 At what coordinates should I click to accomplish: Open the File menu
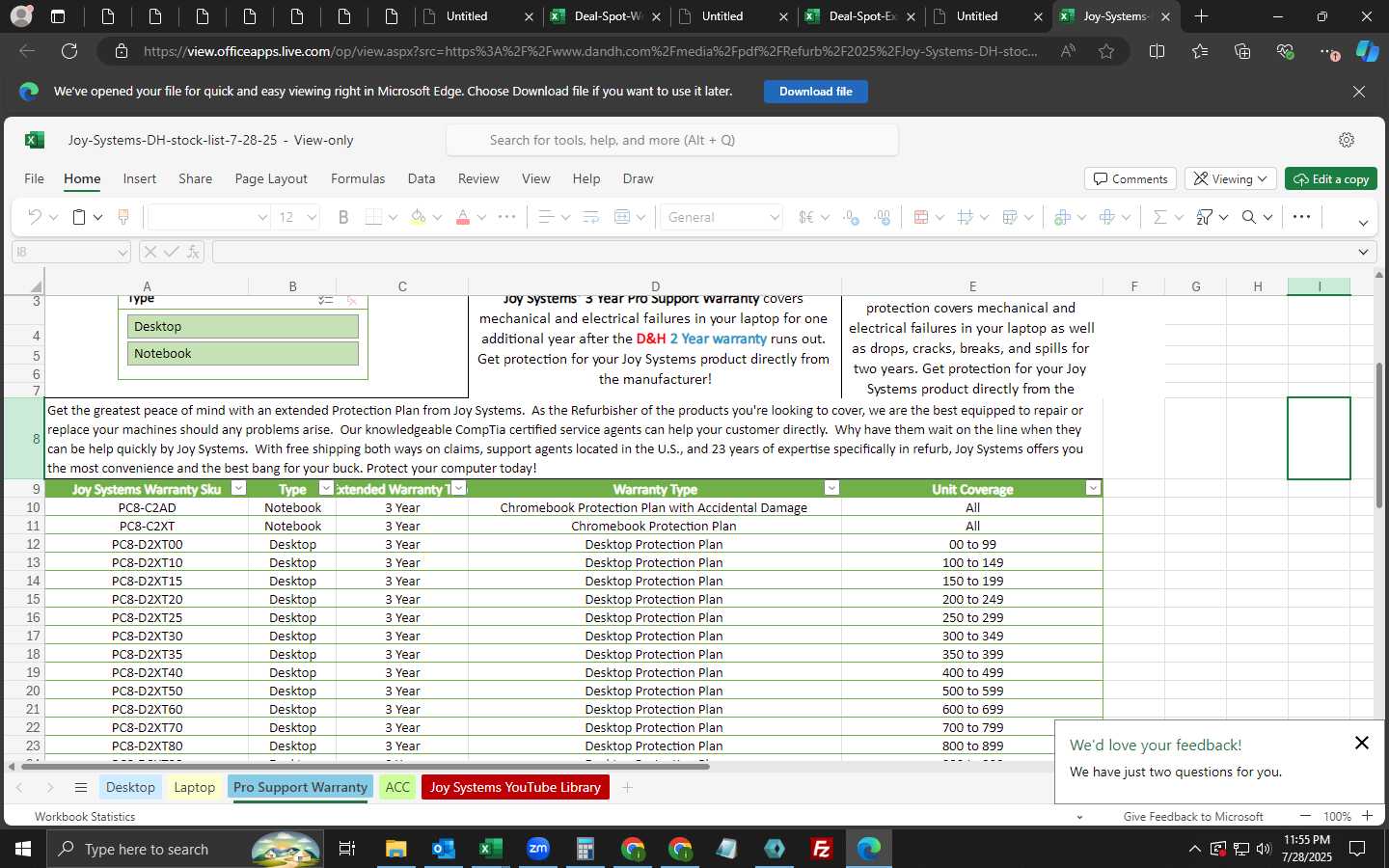[34, 178]
